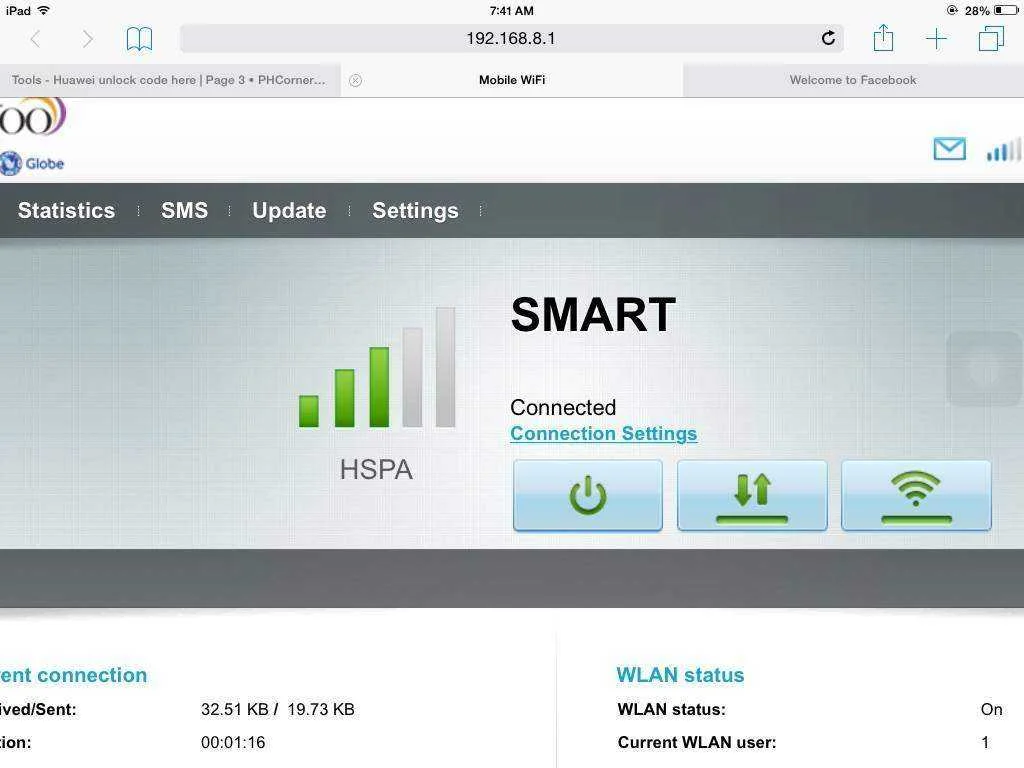1024x768 pixels.
Task: Open the Statistics menu
Action: (x=67, y=210)
